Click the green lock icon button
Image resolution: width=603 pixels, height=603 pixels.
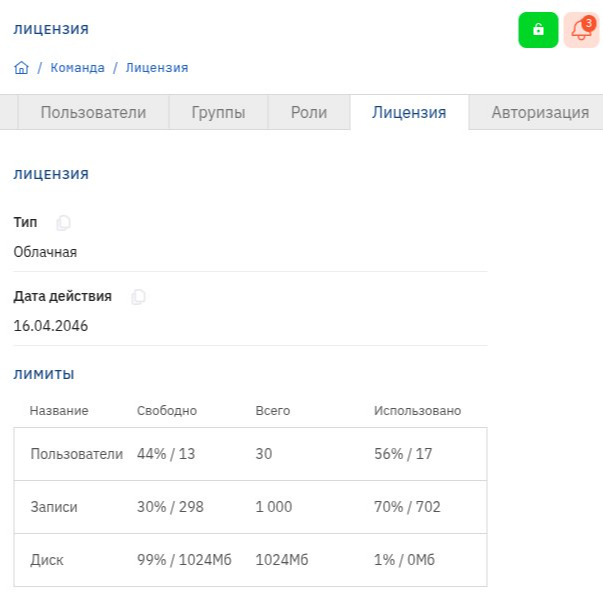[538, 30]
